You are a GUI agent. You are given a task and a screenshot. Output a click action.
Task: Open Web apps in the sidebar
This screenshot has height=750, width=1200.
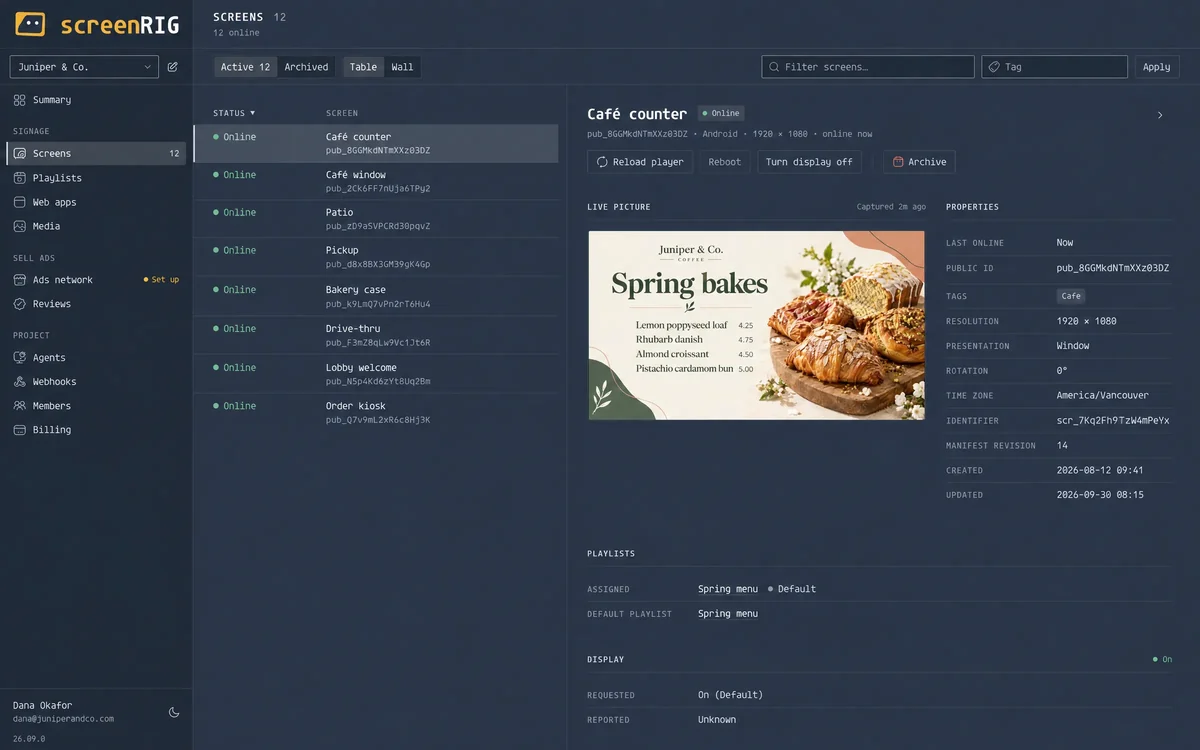(x=96, y=202)
